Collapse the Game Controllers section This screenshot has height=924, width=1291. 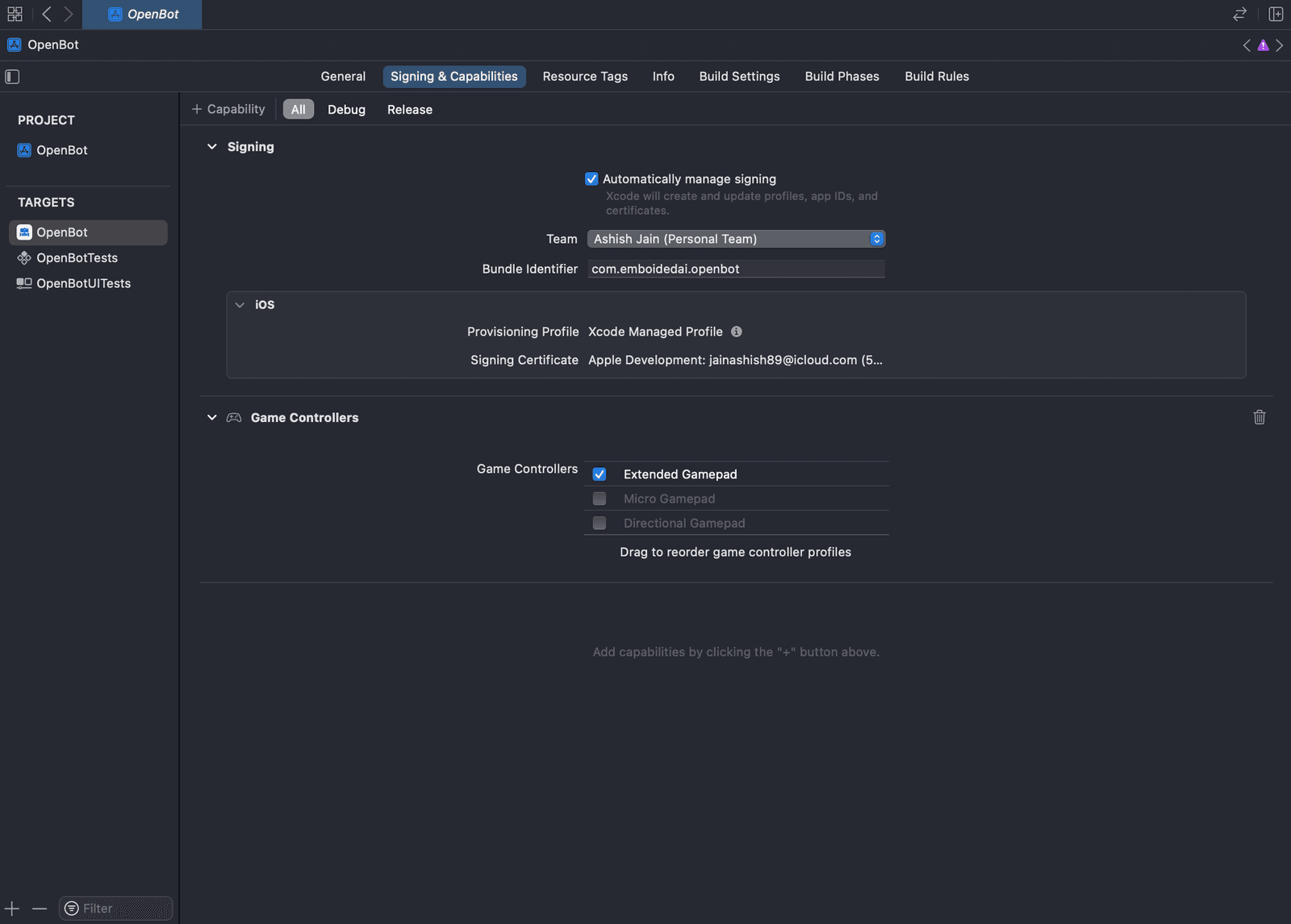(212, 418)
